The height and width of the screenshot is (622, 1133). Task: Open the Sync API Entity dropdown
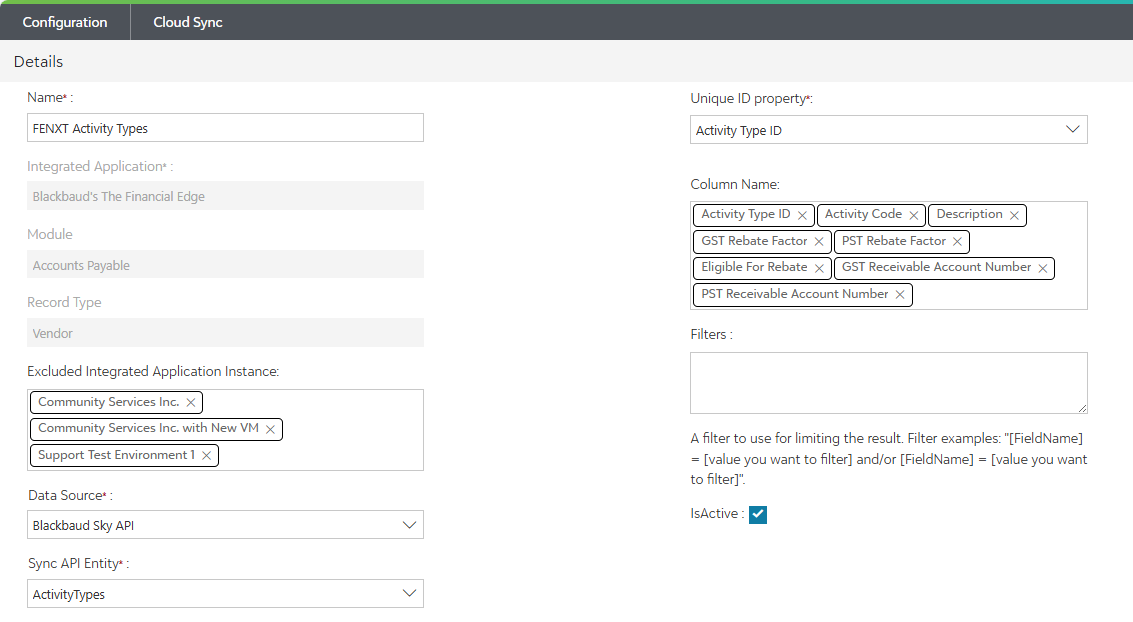[225, 594]
